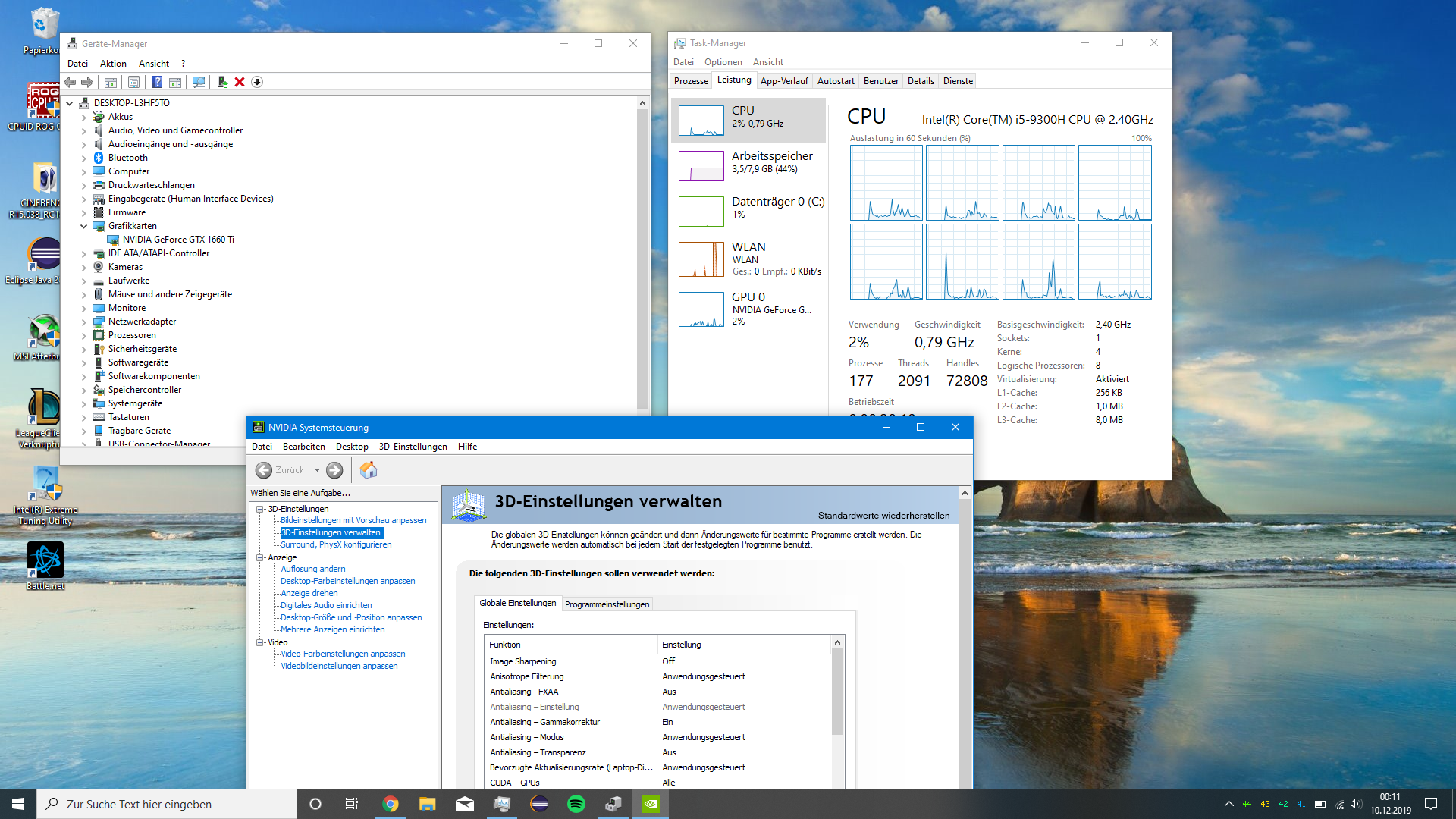Click the red X uninstall device icon
The width and height of the screenshot is (1456, 819).
240,82
